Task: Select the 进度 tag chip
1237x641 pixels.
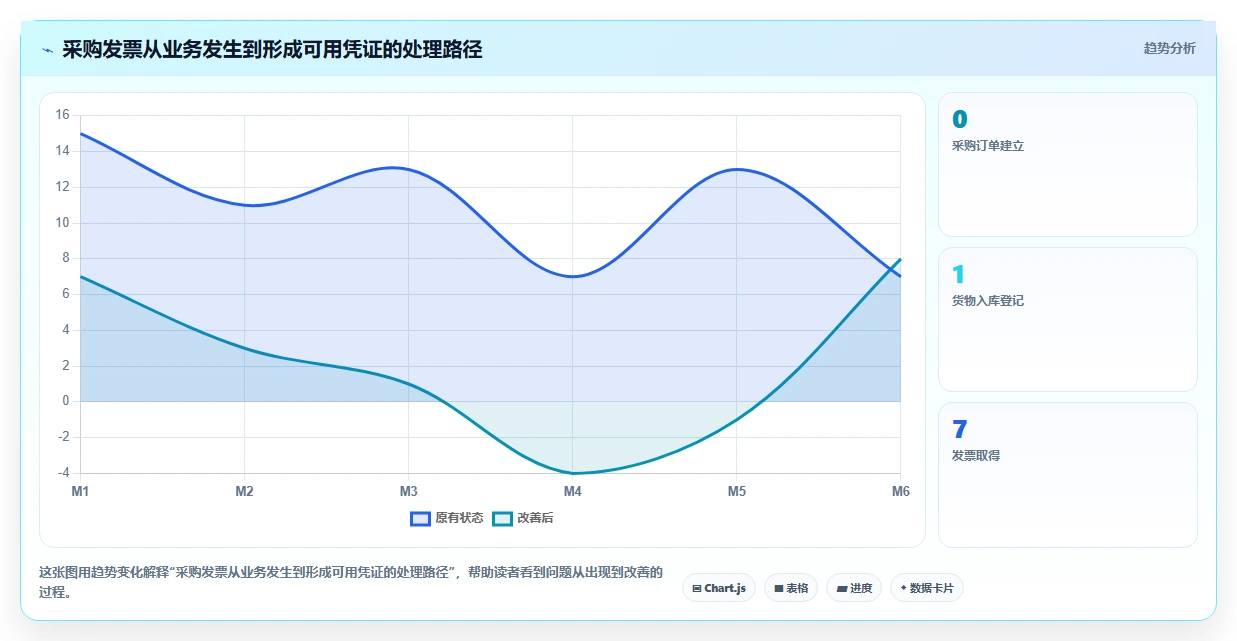Action: pyautogui.click(x=854, y=588)
